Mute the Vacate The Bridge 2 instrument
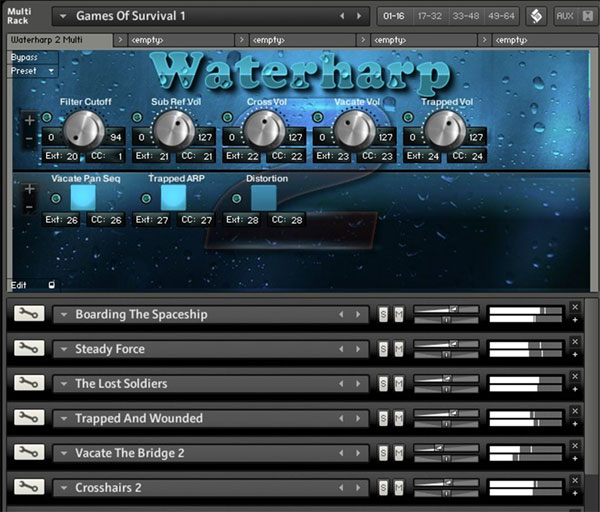The height and width of the screenshot is (512, 600). coord(398,453)
